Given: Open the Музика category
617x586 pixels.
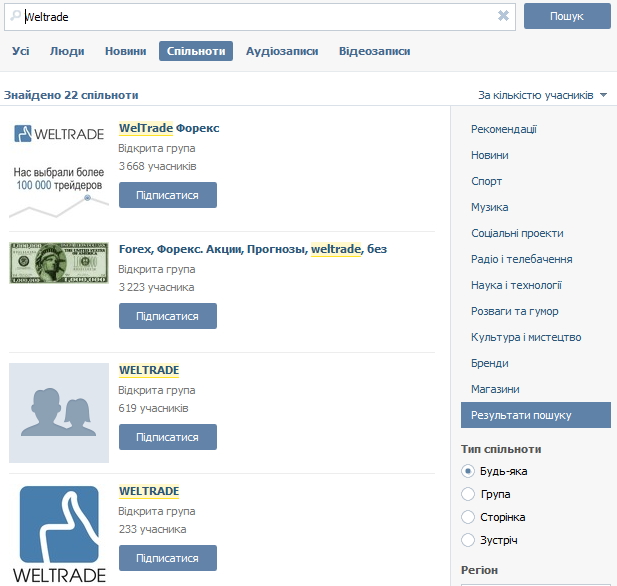Looking at the screenshot, I should (x=490, y=207).
